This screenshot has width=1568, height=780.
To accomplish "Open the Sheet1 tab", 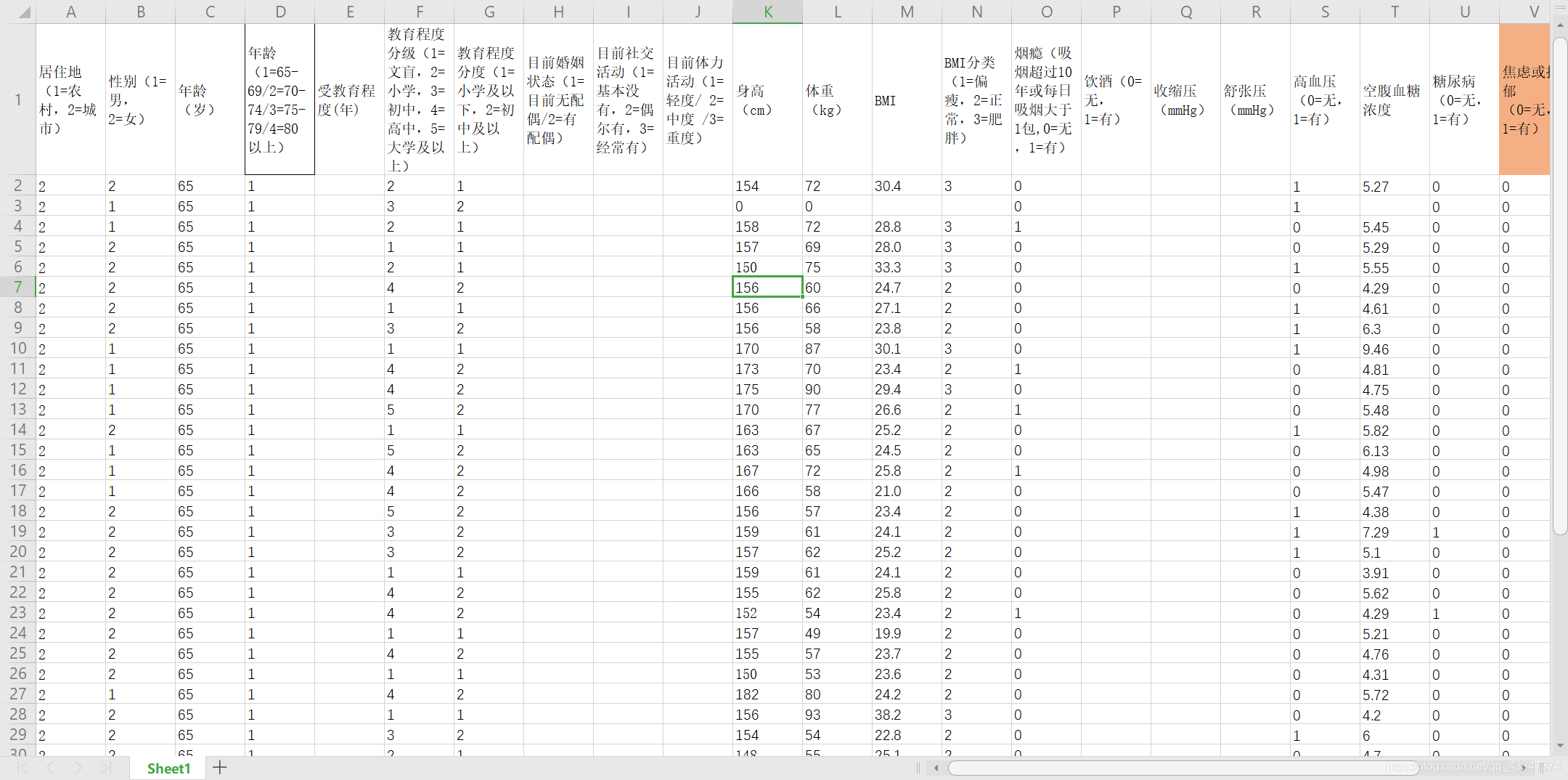I will click(x=168, y=768).
